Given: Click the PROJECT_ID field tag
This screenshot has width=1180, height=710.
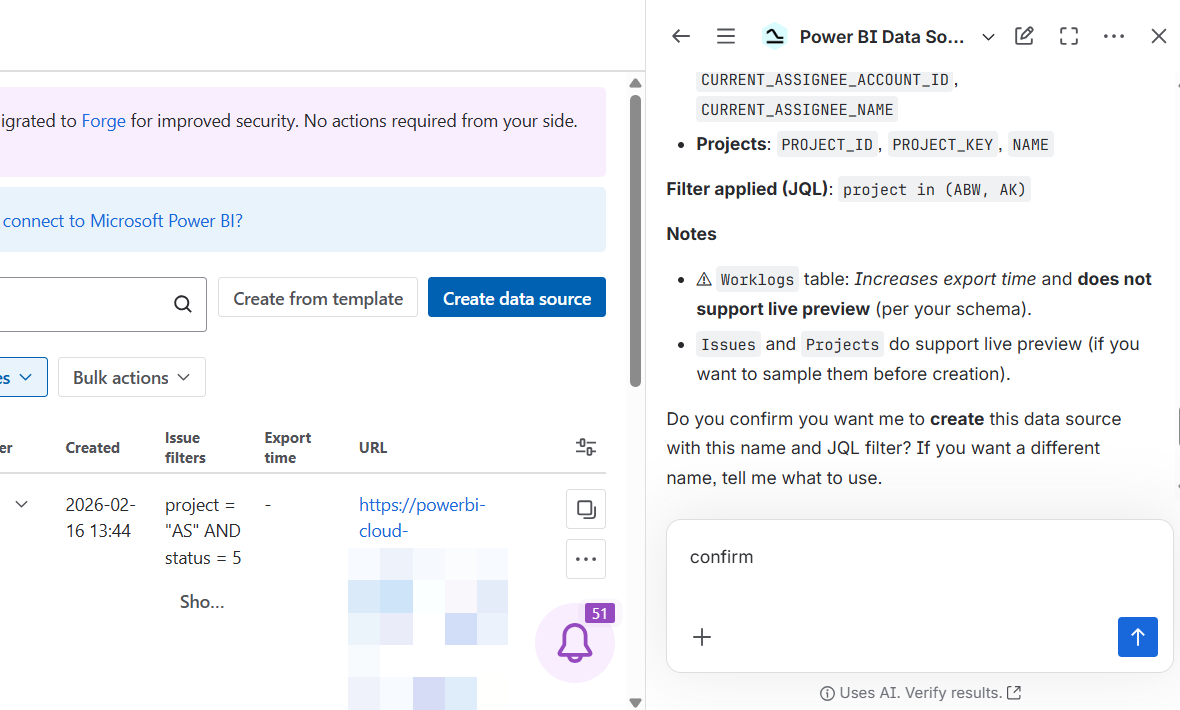Looking at the screenshot, I should [827, 145].
